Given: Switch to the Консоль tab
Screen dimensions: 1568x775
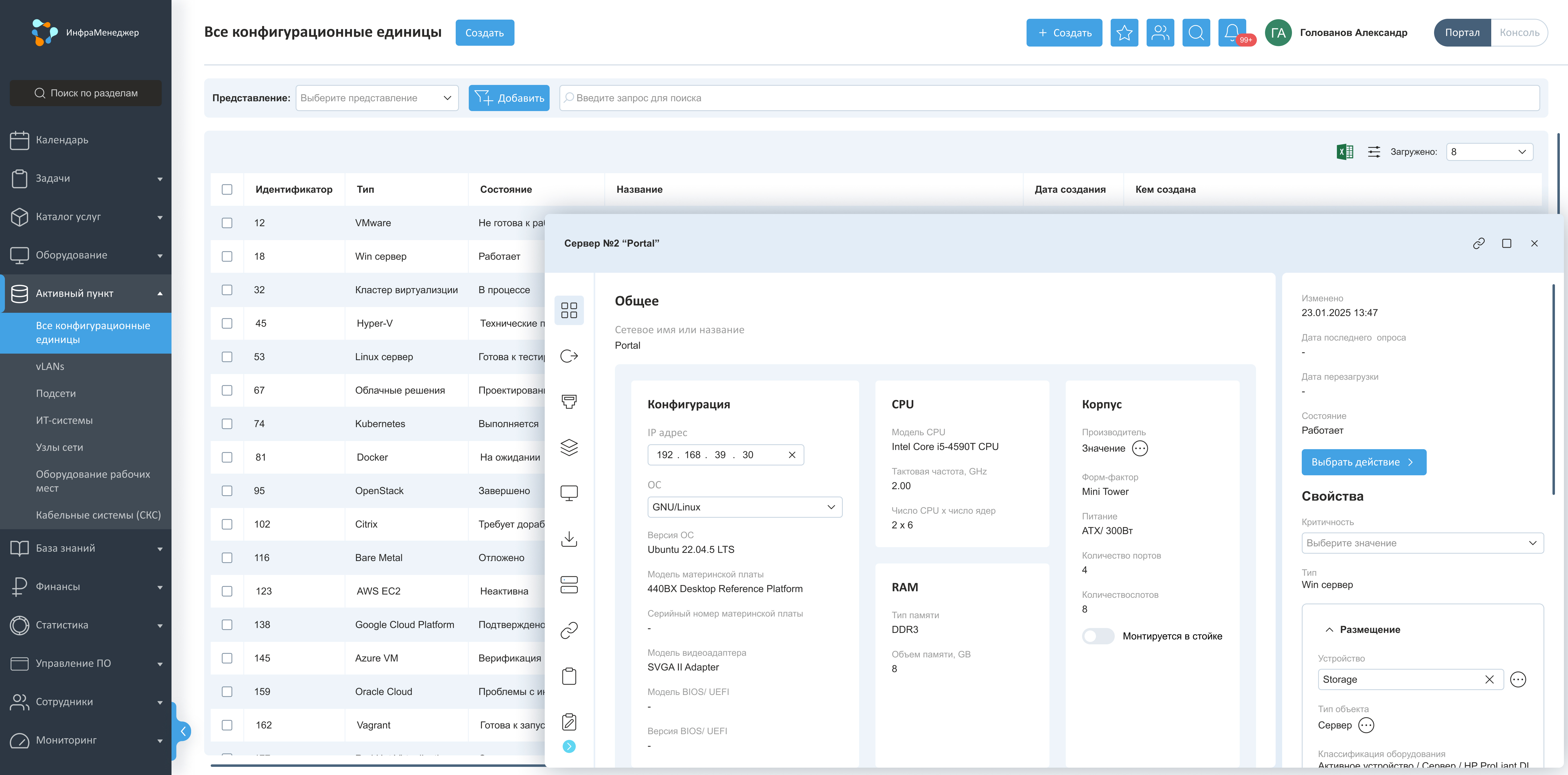Looking at the screenshot, I should pyautogui.click(x=1519, y=33).
